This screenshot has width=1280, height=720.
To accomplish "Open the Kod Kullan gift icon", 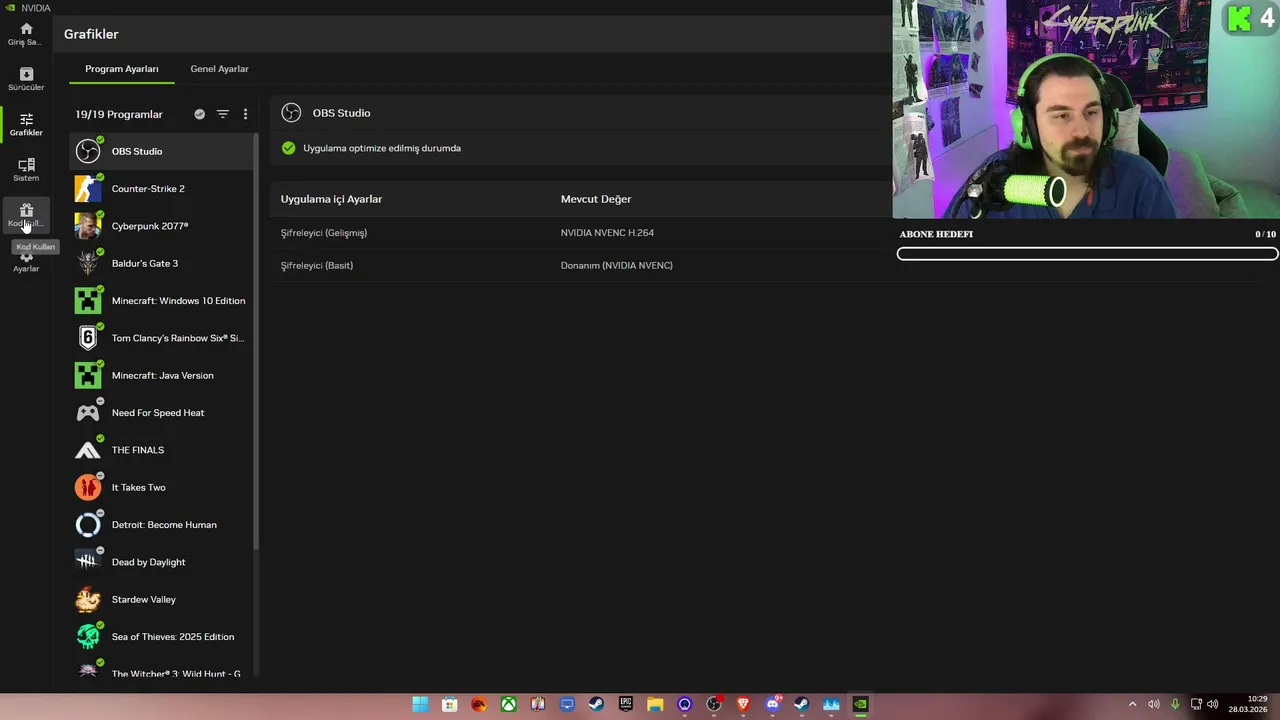I will [26, 214].
